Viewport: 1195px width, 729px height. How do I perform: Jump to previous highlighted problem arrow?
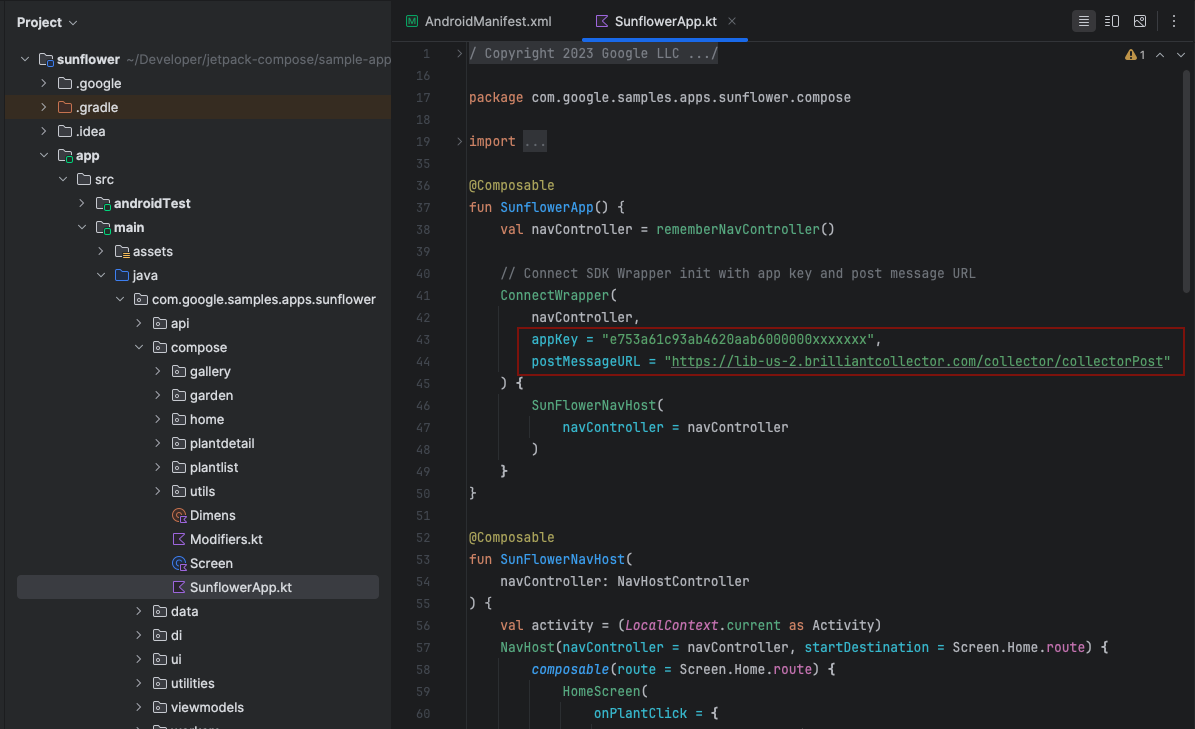click(x=1160, y=55)
